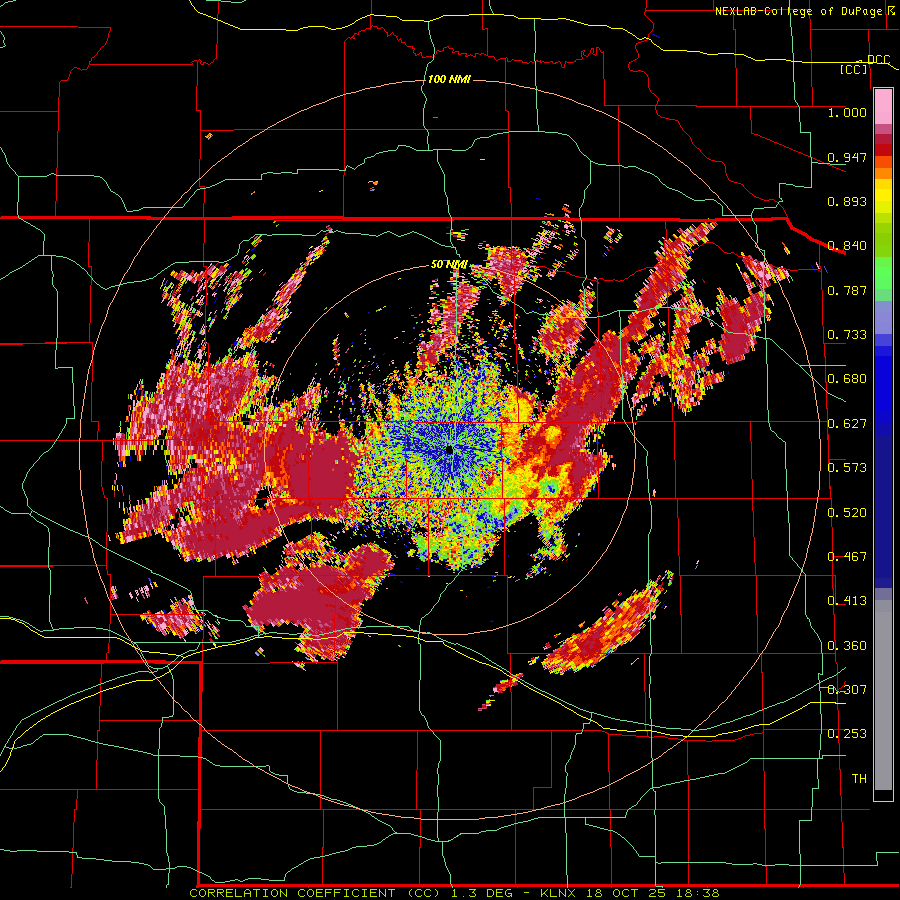900x900 pixels.
Task: Click the 0.787 color scale label
Action: 847,290
